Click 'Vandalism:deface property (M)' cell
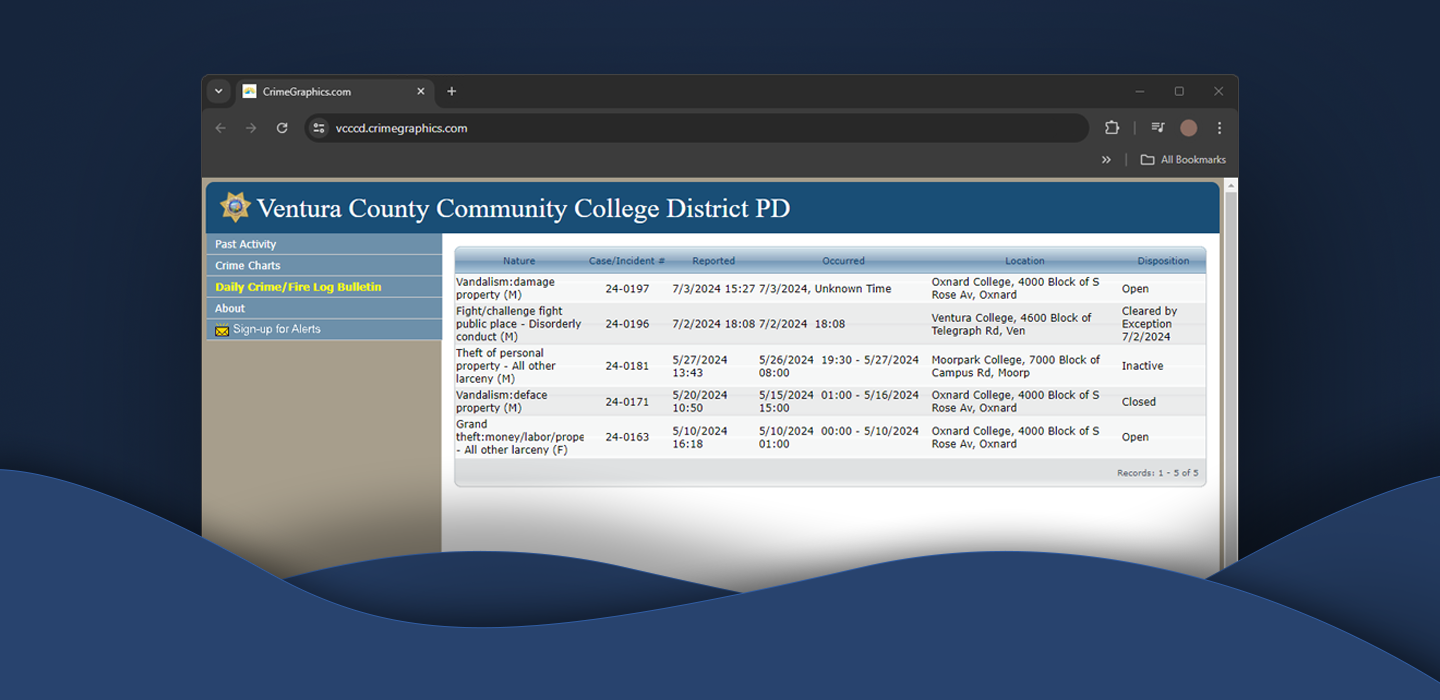 [x=502, y=402]
